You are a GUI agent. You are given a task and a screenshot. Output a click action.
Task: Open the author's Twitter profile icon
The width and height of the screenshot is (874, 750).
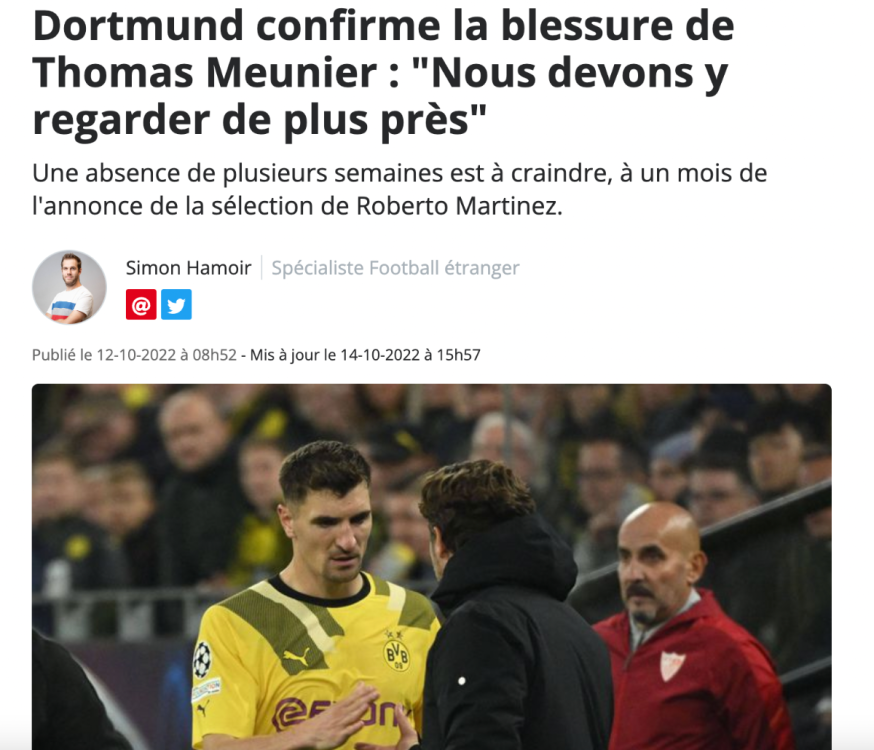pos(176,304)
